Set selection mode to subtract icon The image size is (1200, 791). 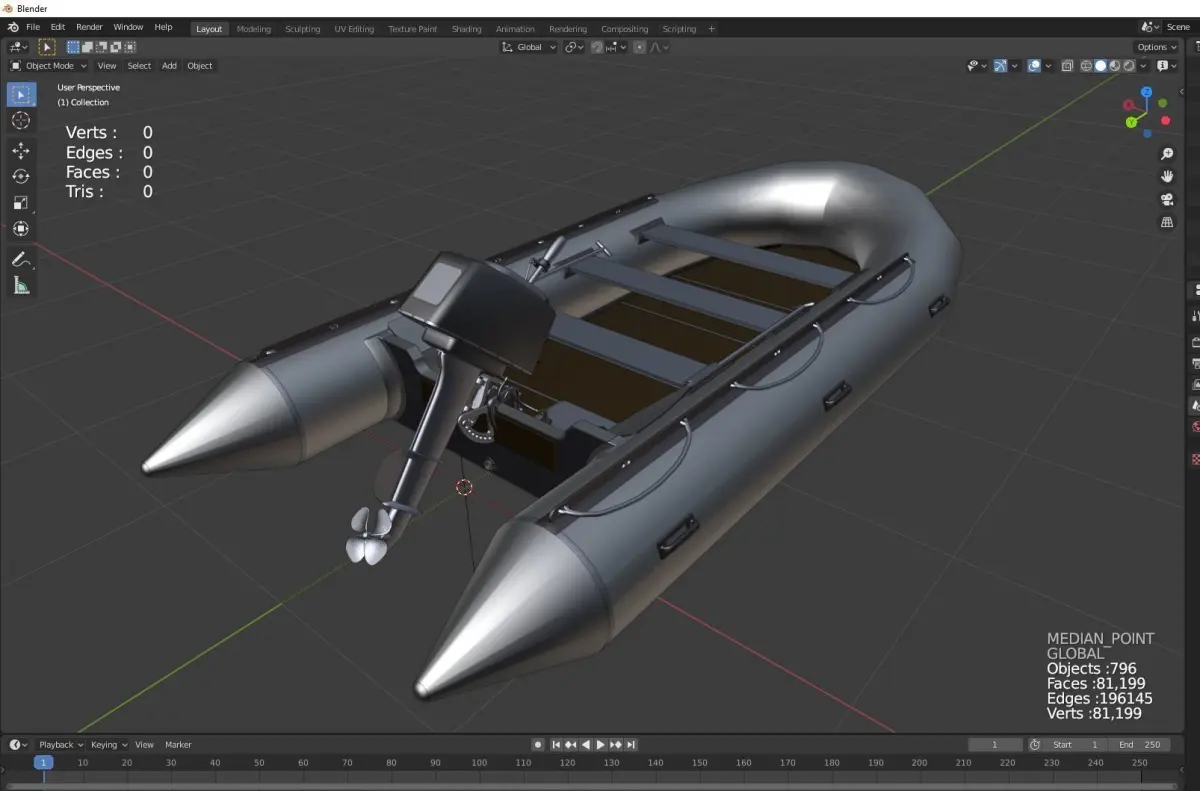point(101,47)
